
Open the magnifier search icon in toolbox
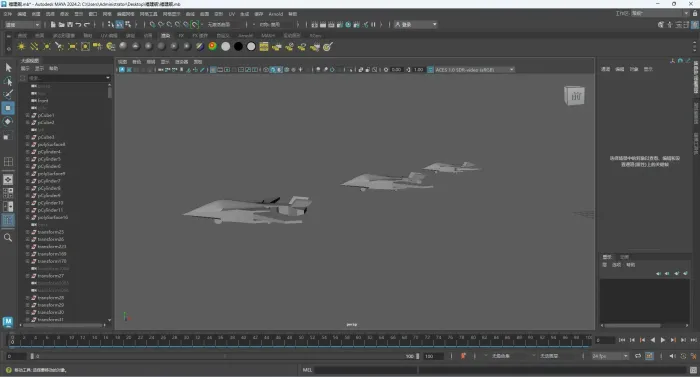click(x=8, y=238)
